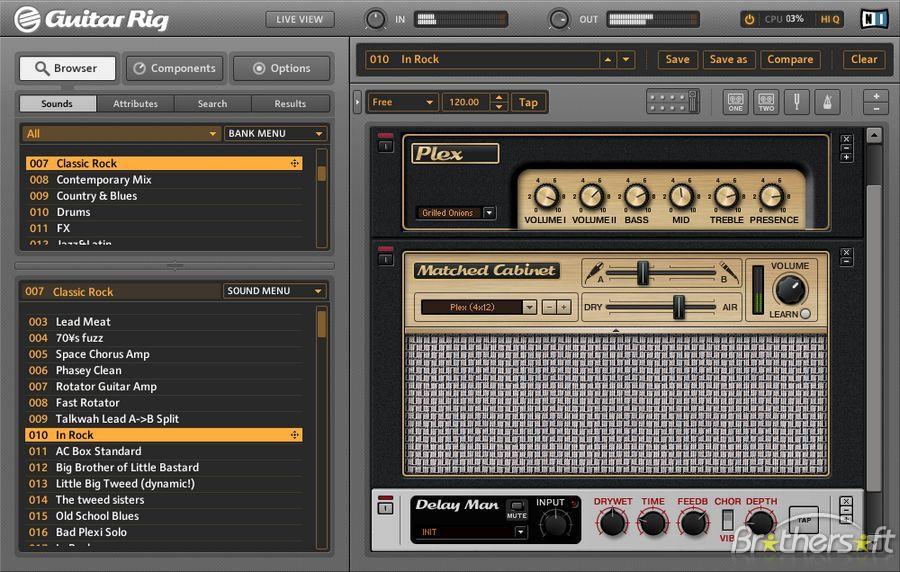Image resolution: width=900 pixels, height=572 pixels.
Task: Toggle the CPU power button
Action: 750,19
